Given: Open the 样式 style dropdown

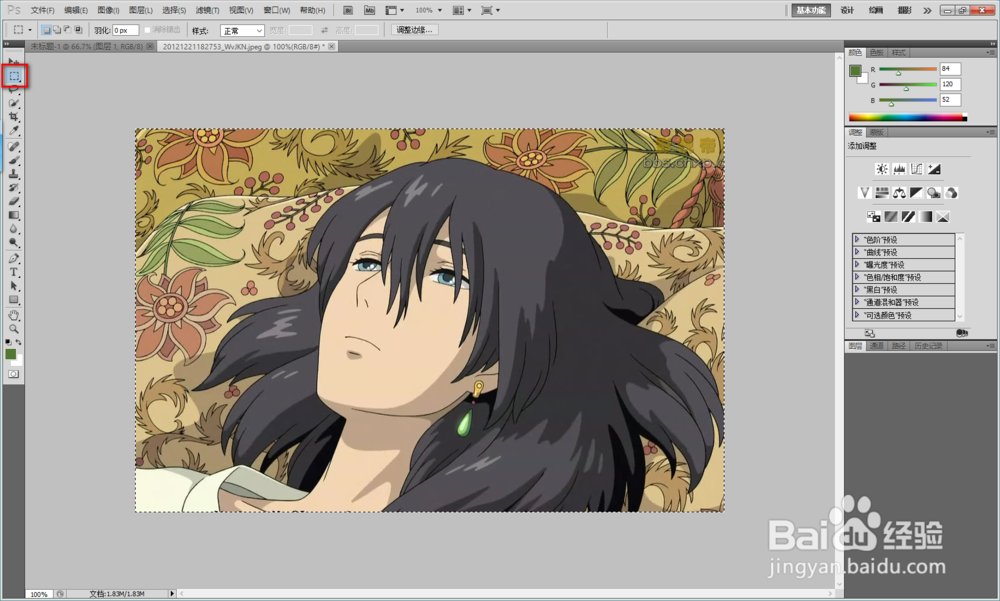Looking at the screenshot, I should [x=242, y=31].
